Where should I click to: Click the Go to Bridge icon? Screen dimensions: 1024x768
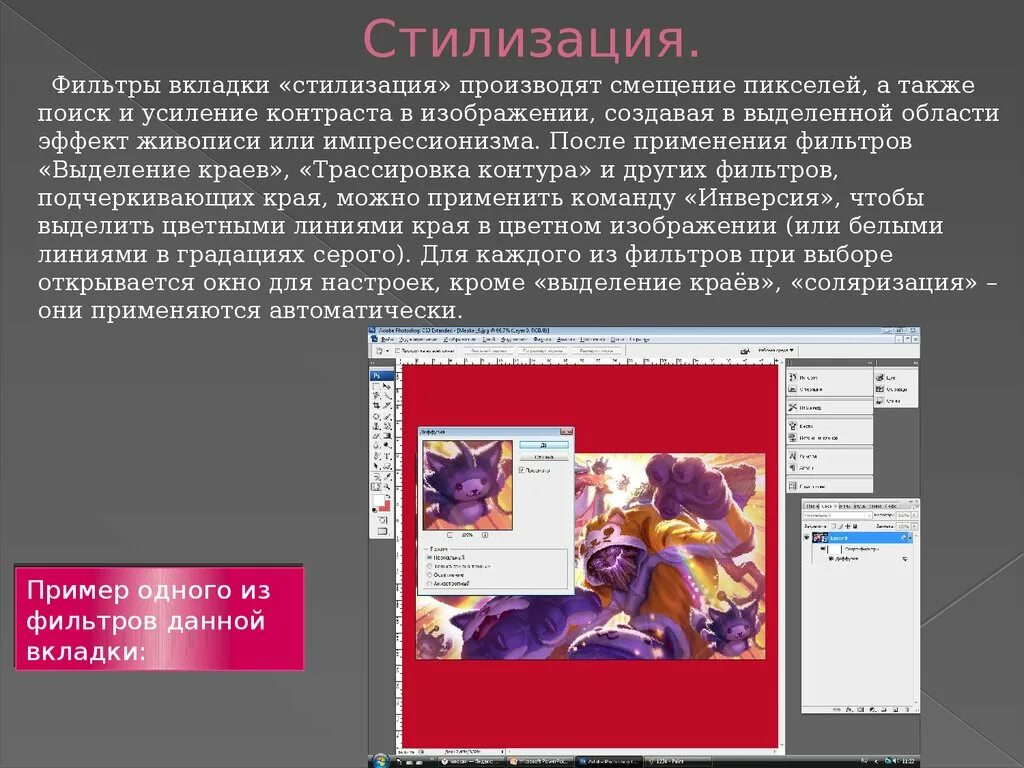pos(745,351)
